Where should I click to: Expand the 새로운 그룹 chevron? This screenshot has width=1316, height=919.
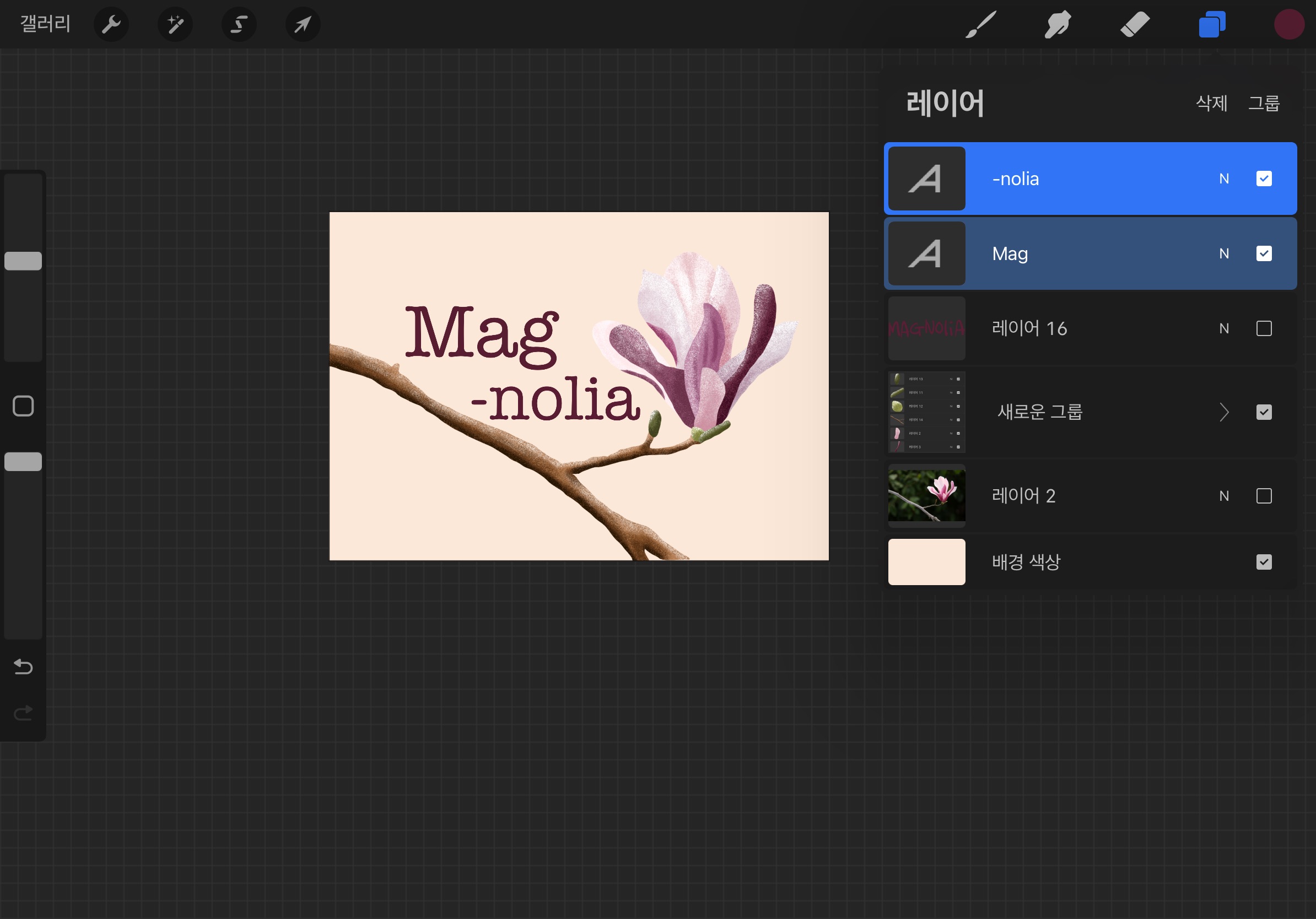1224,412
